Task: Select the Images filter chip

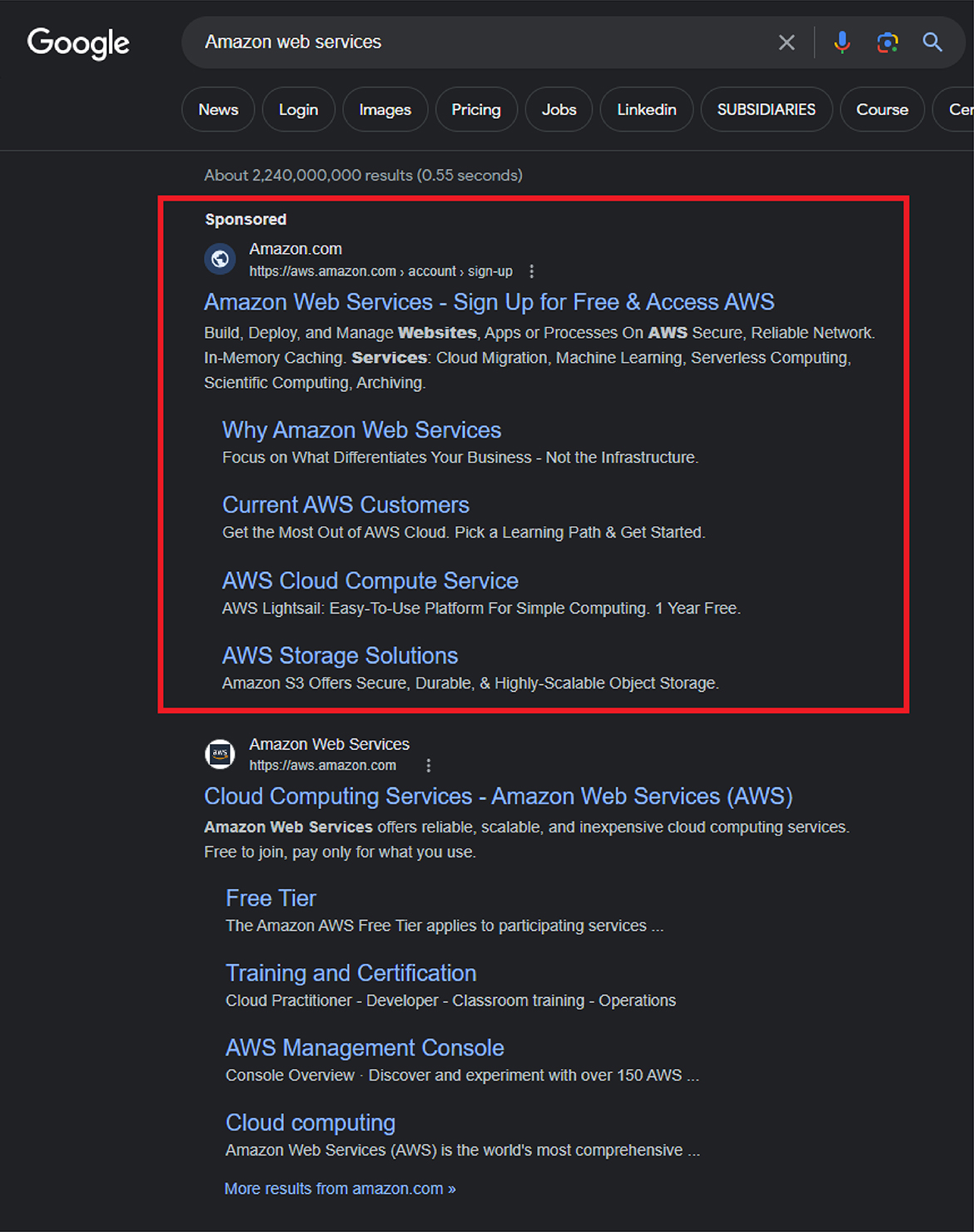Action: tap(385, 109)
